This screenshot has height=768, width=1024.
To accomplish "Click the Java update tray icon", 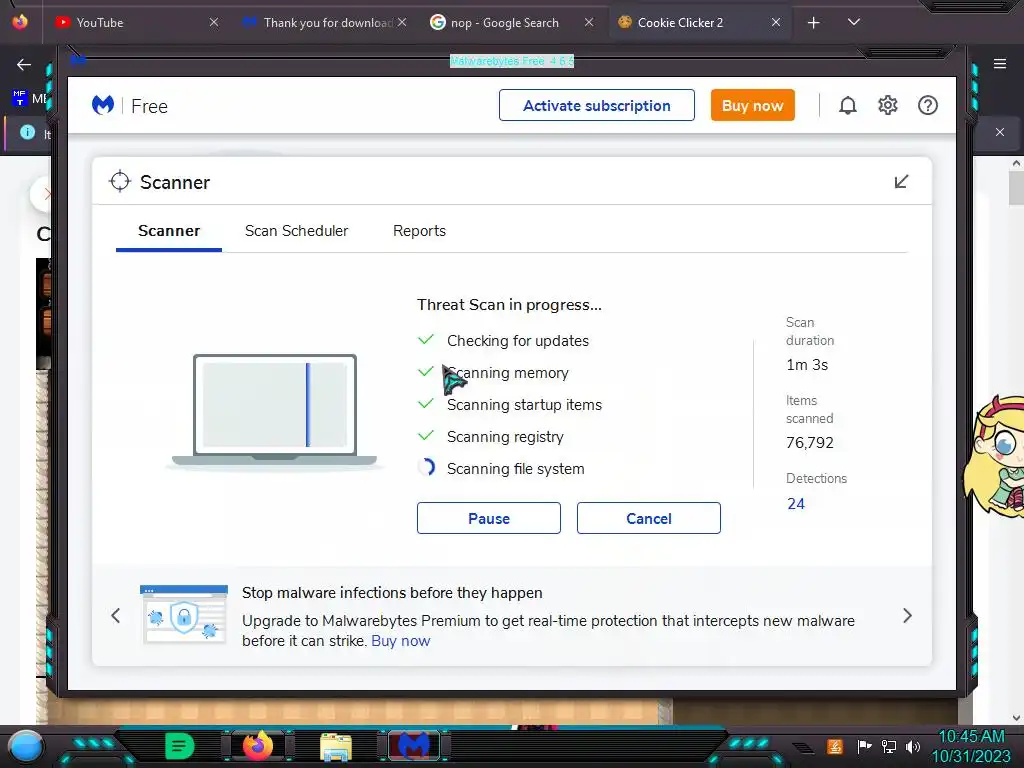I will click(x=834, y=746).
